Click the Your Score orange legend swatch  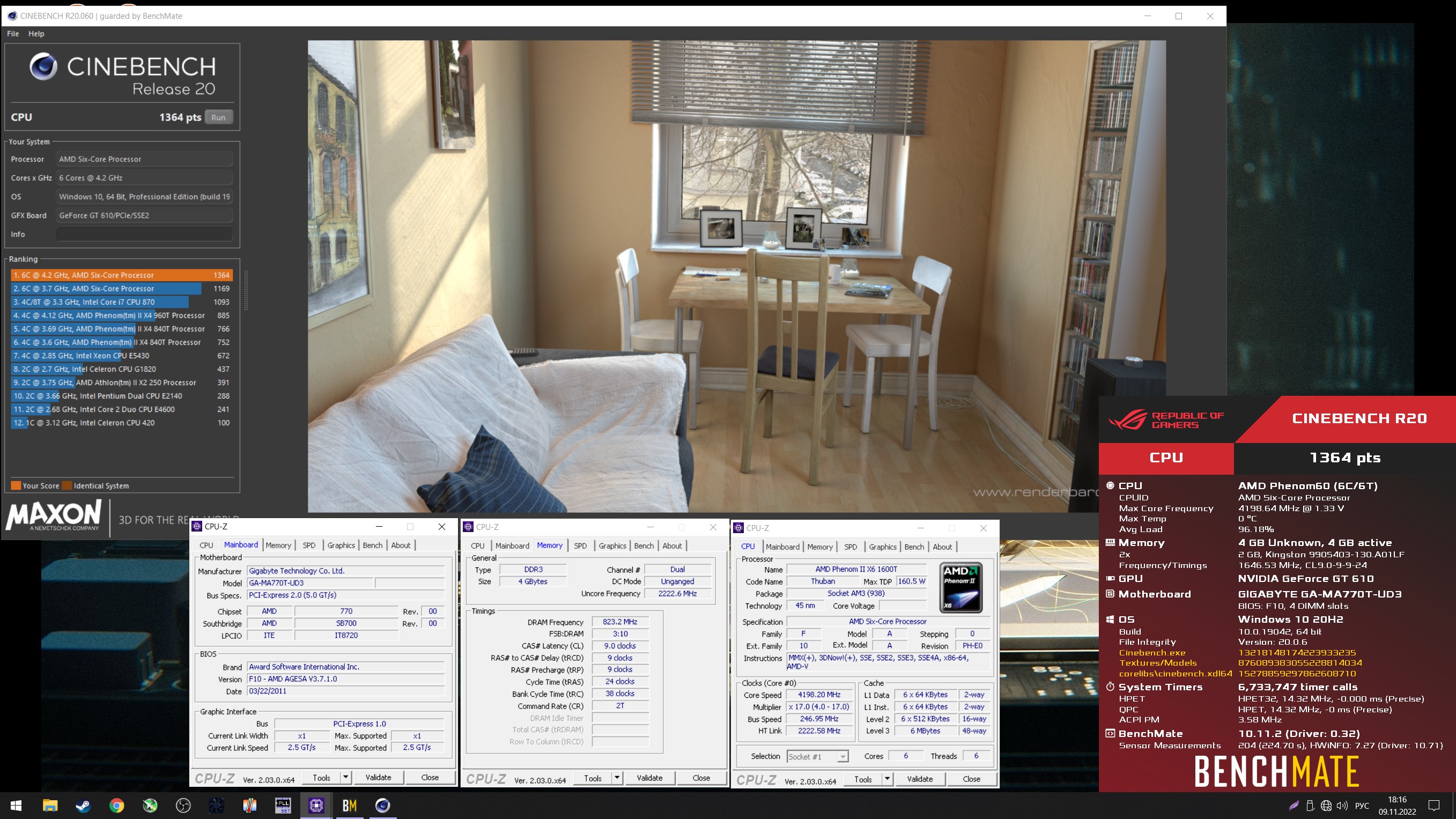coord(16,485)
